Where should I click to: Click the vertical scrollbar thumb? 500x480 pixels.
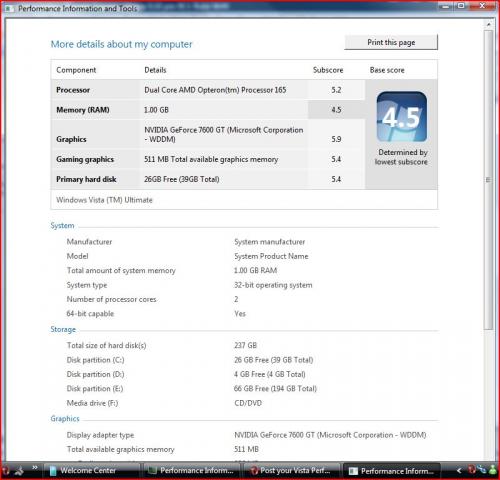point(489,180)
